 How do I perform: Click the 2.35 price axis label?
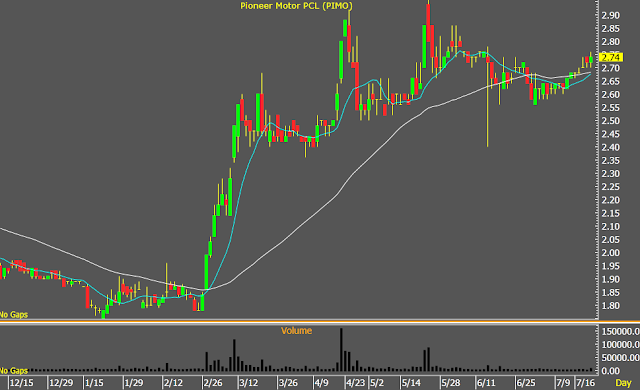point(610,161)
